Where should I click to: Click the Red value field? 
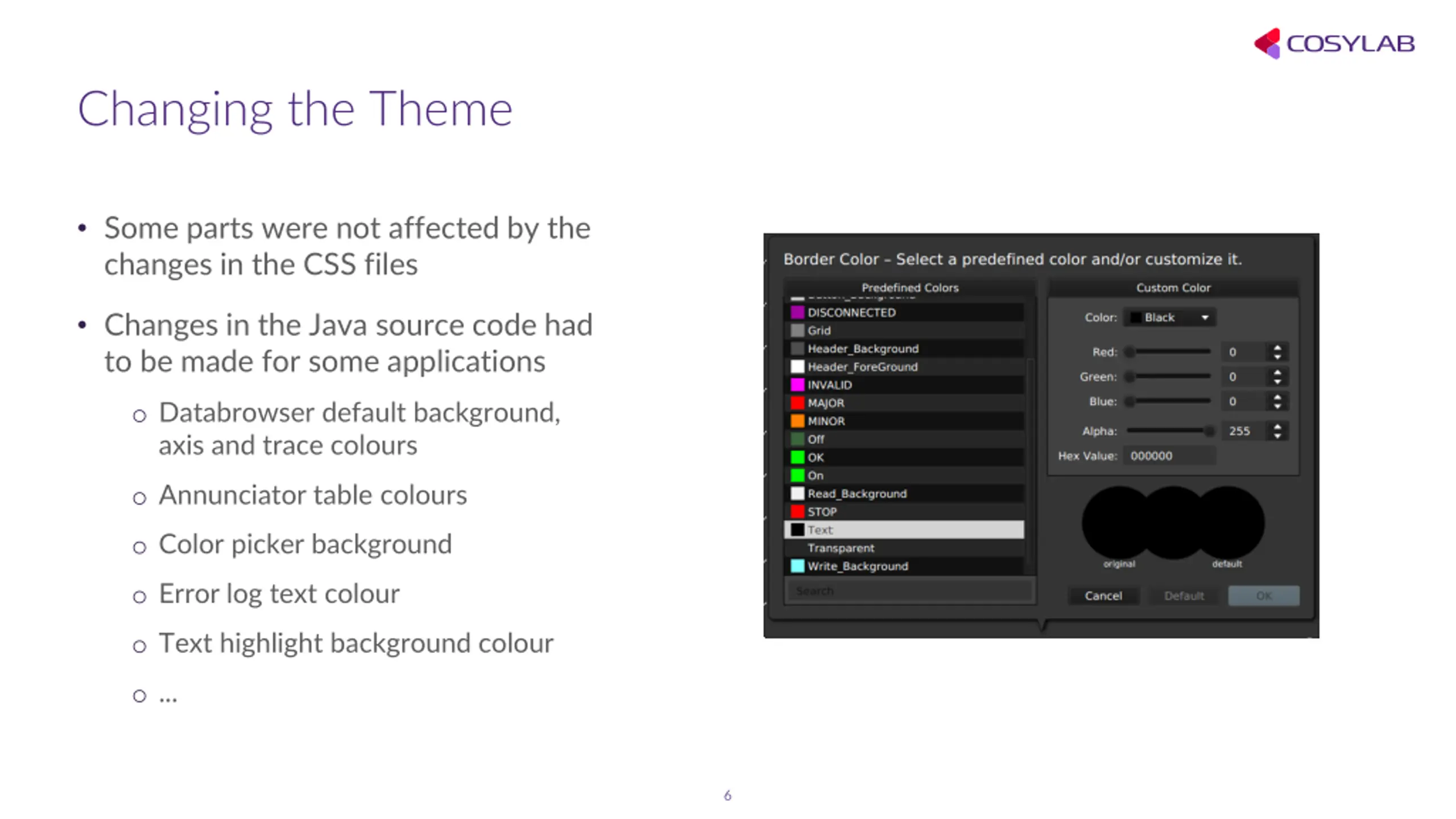[x=1244, y=352]
